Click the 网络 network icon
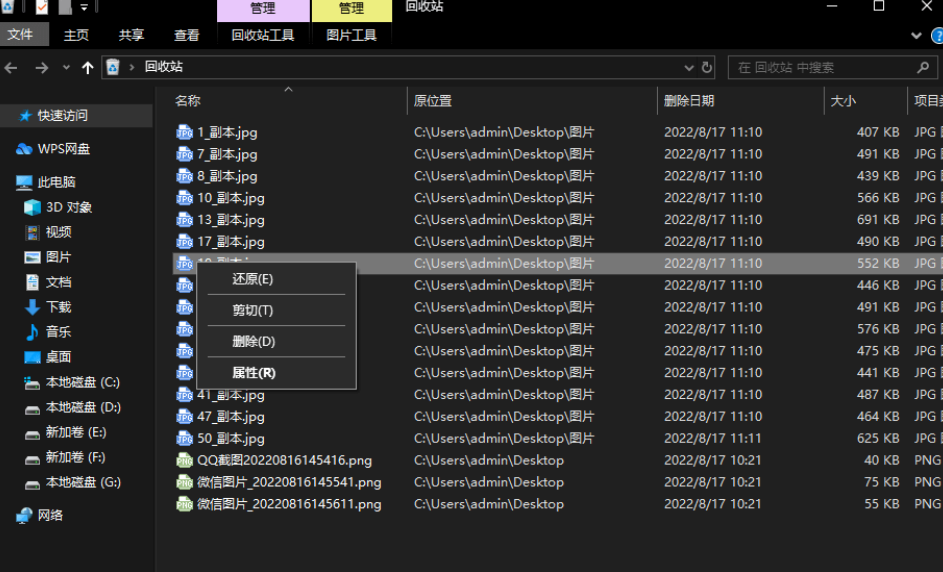This screenshot has width=943, height=572. [24, 515]
